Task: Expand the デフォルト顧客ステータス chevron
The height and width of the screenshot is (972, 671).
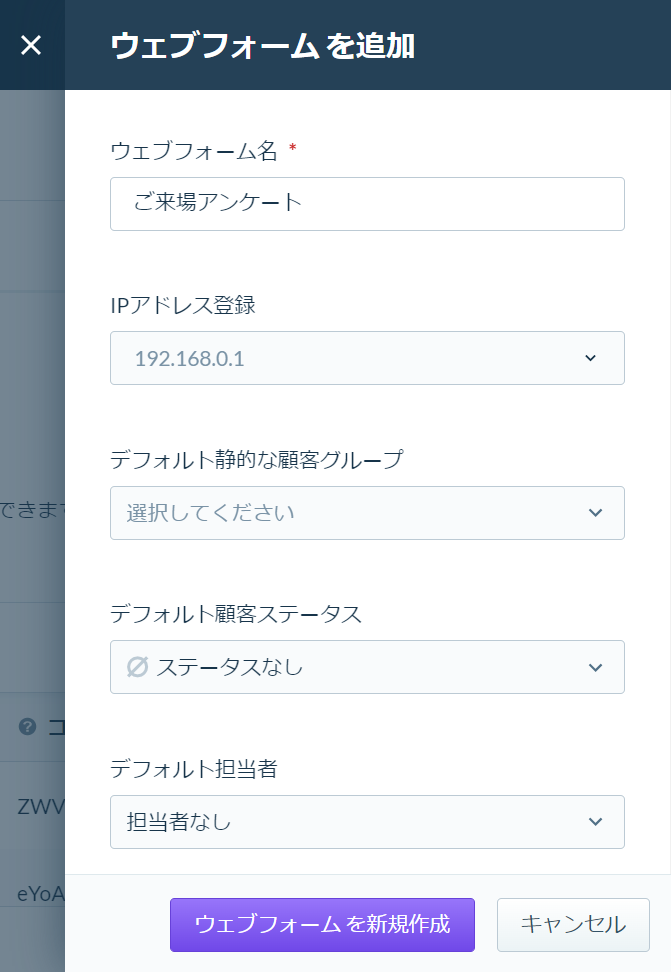Action: pyautogui.click(x=595, y=667)
